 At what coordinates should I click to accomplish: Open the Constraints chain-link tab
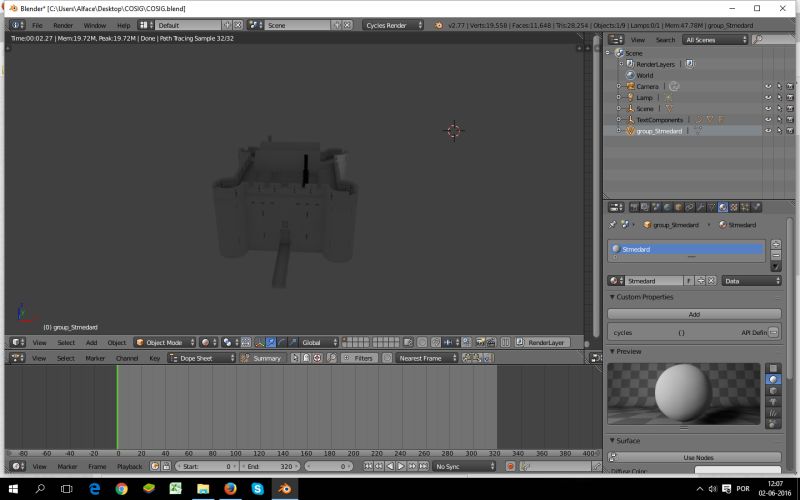click(689, 207)
